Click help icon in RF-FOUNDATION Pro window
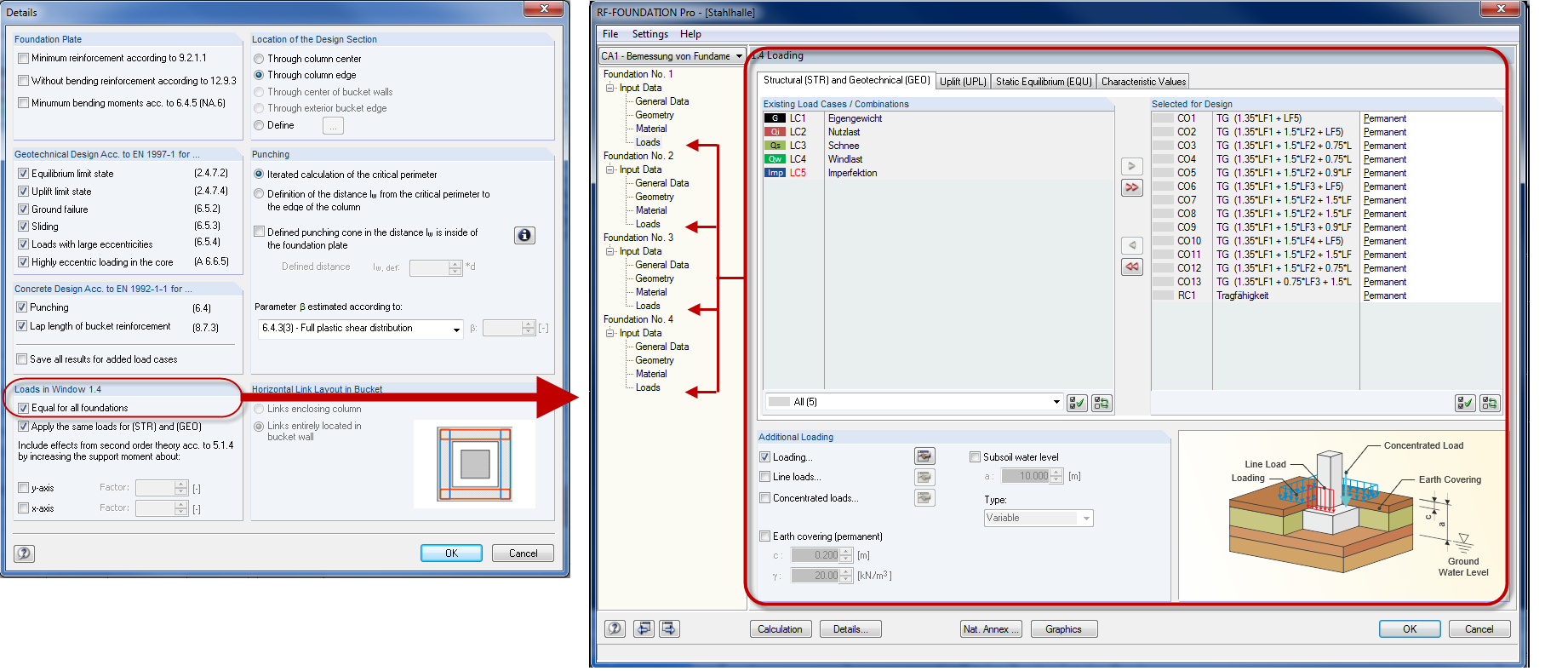 point(615,628)
